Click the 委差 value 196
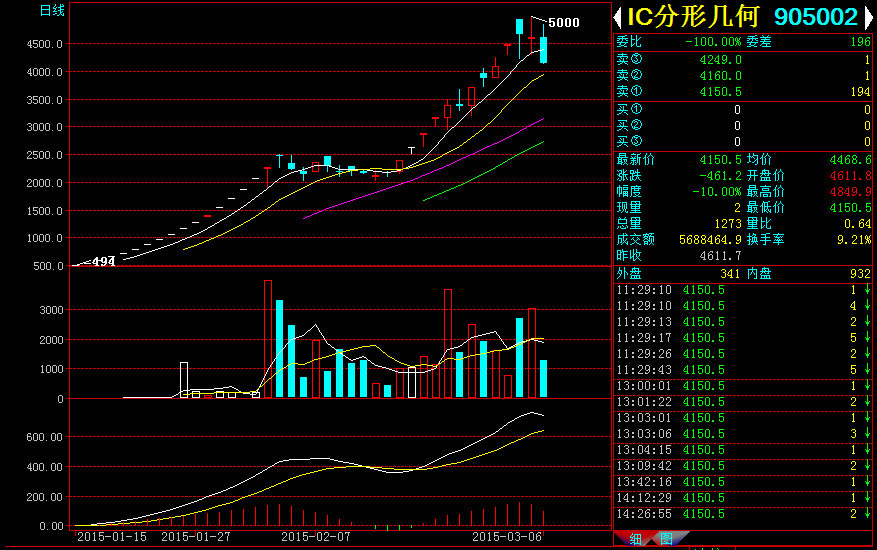This screenshot has width=877, height=550. [x=860, y=42]
